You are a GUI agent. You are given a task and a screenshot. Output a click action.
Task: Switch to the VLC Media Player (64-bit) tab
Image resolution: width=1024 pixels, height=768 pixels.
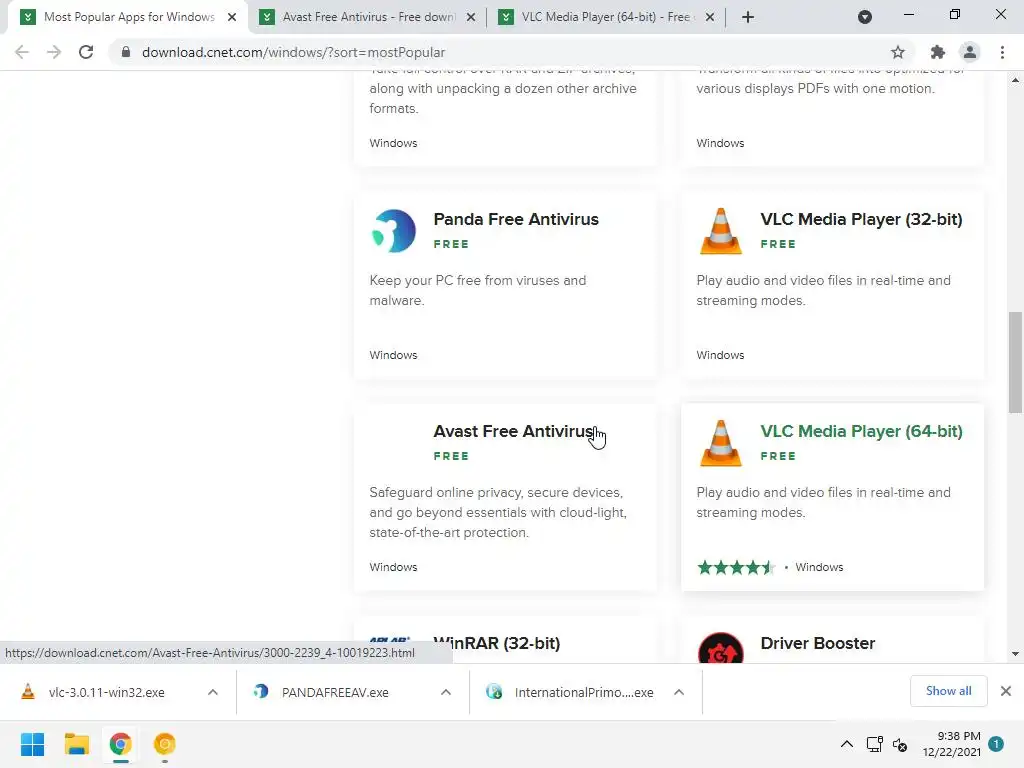click(607, 17)
